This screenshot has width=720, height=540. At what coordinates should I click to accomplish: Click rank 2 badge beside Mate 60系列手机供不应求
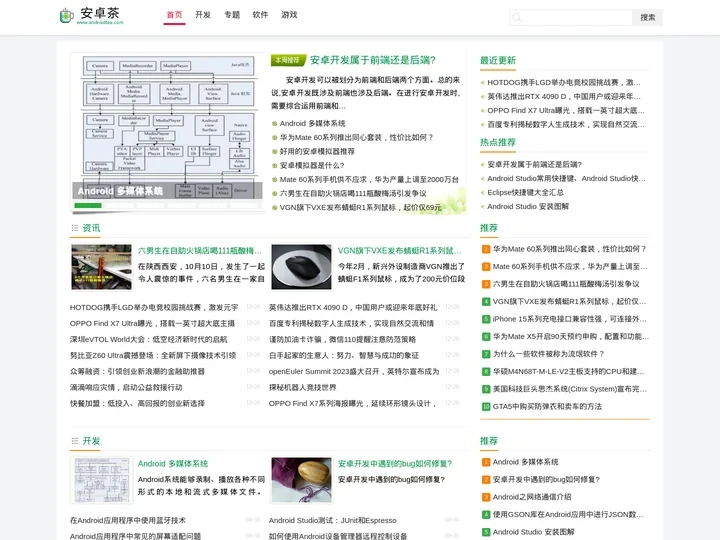coord(486,266)
